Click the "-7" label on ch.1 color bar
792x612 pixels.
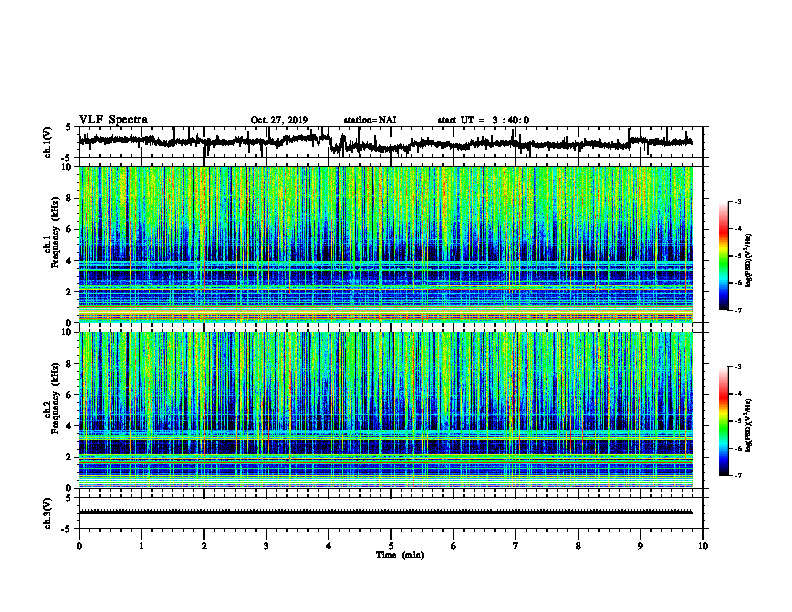pyautogui.click(x=738, y=310)
